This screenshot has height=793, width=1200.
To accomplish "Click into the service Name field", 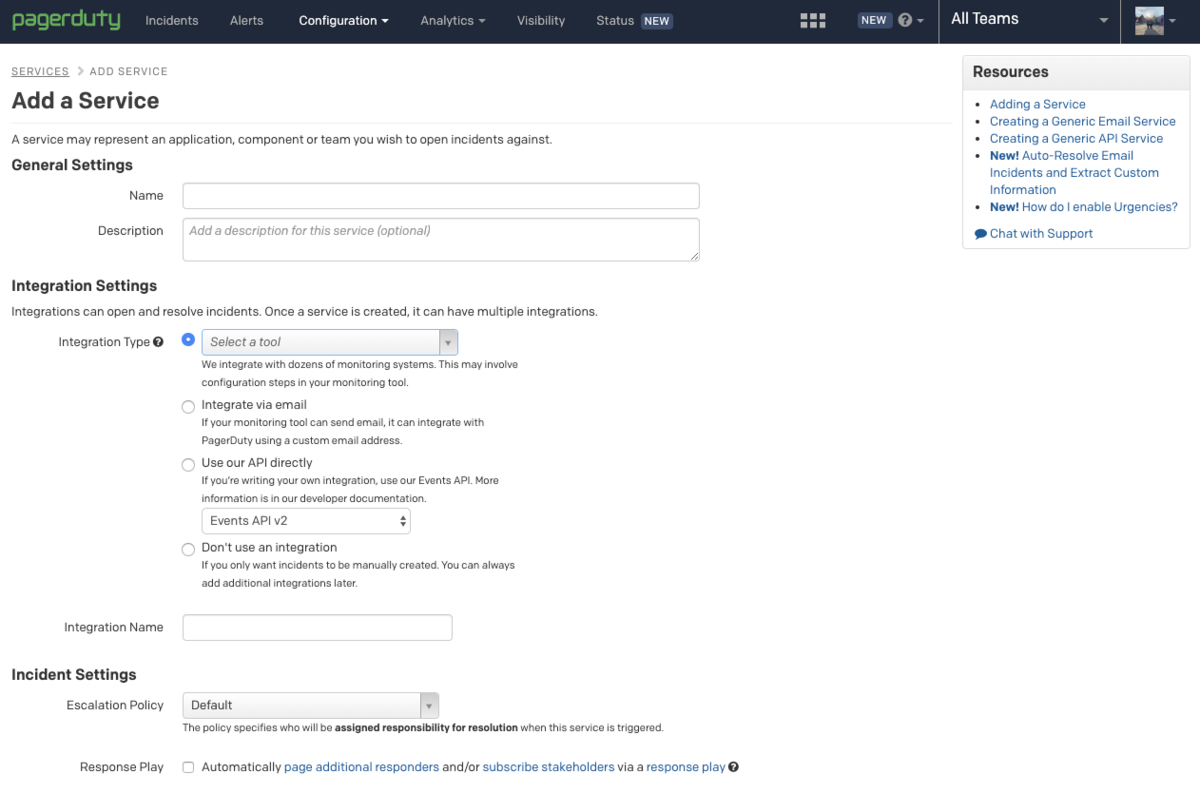I will [441, 196].
